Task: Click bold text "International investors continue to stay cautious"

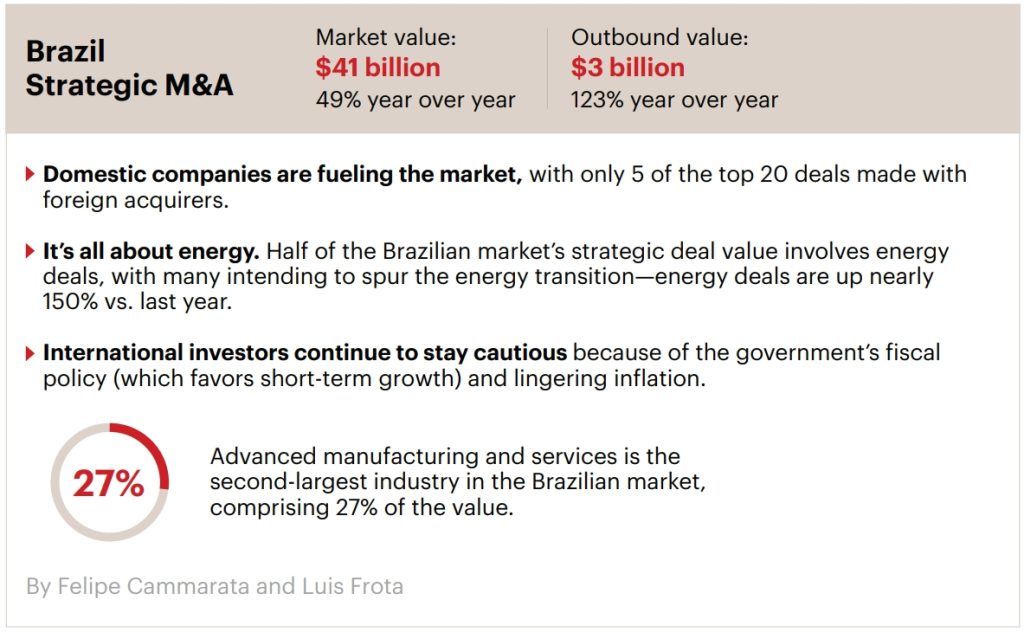Action: click(x=304, y=353)
